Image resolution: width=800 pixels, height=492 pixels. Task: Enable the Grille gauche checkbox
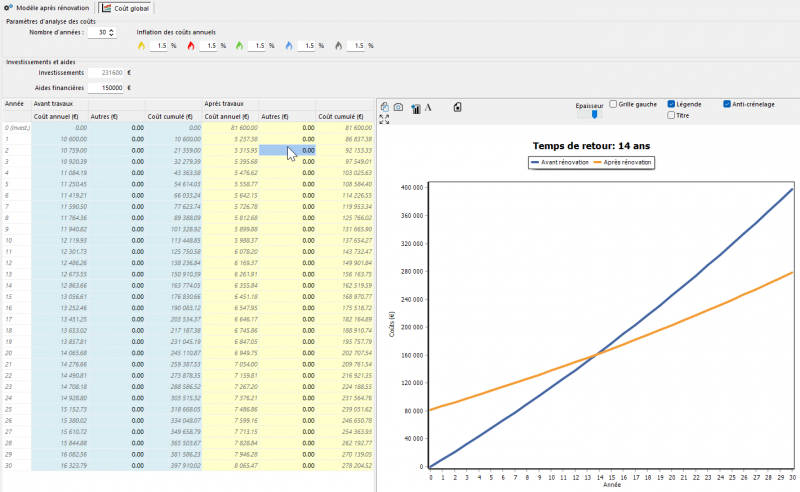coord(613,104)
